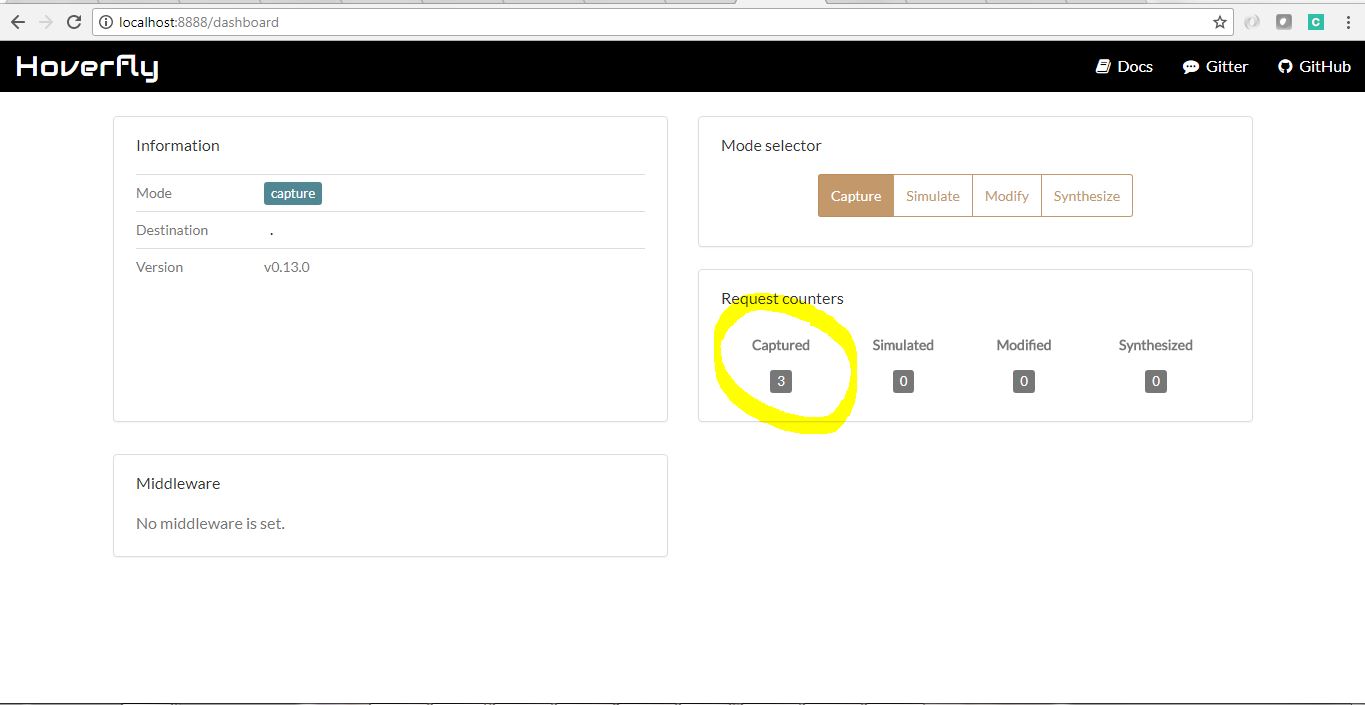Screen dimensions: 1365x705
Task: Open the Docs link
Action: pos(1124,67)
